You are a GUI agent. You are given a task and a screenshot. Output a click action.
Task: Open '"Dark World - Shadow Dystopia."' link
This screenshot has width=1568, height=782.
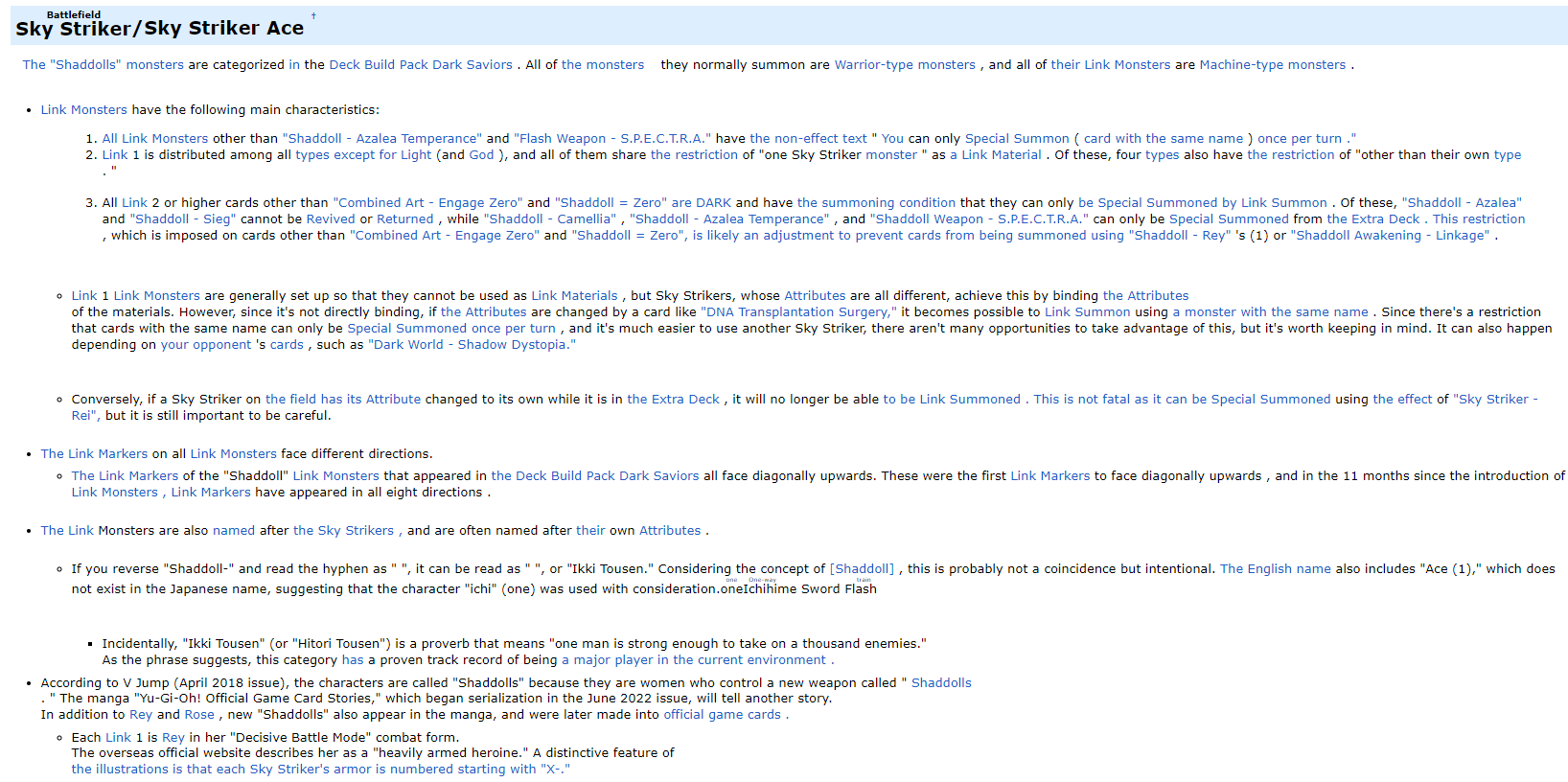tap(472, 345)
